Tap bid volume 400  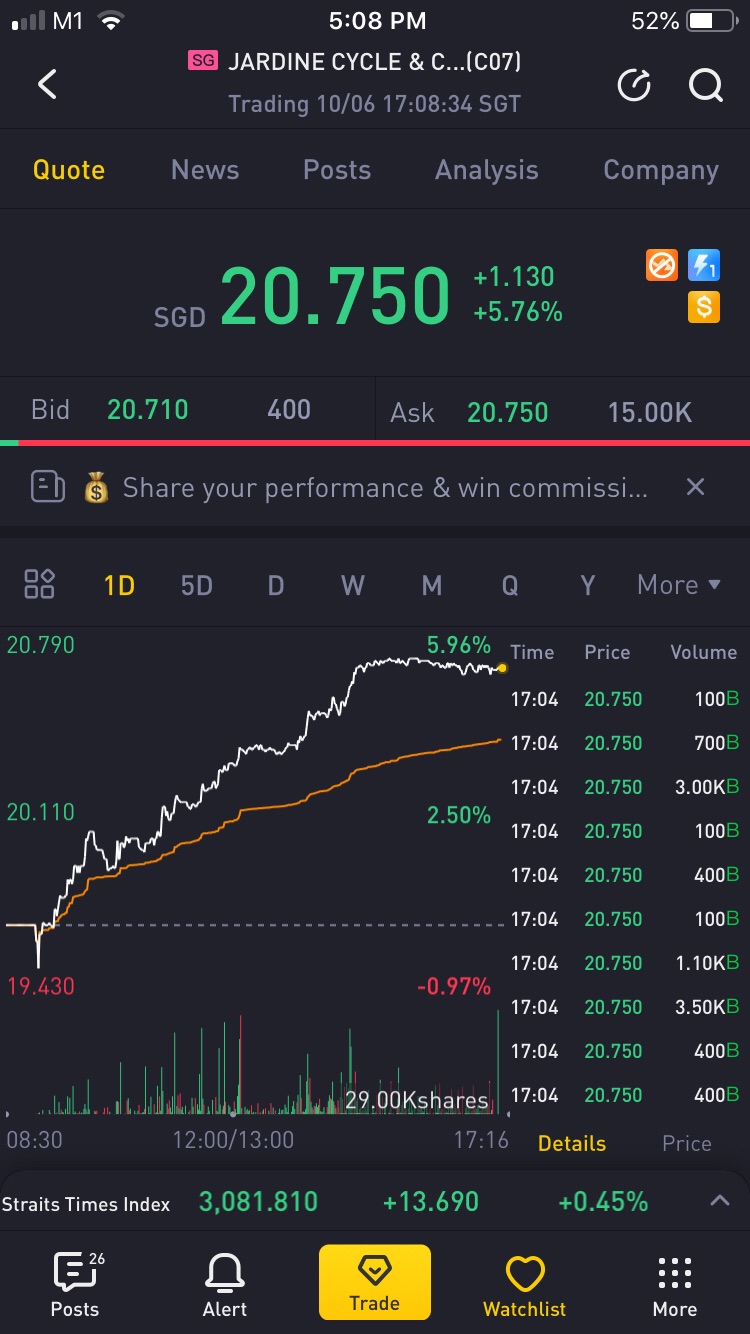coord(289,409)
